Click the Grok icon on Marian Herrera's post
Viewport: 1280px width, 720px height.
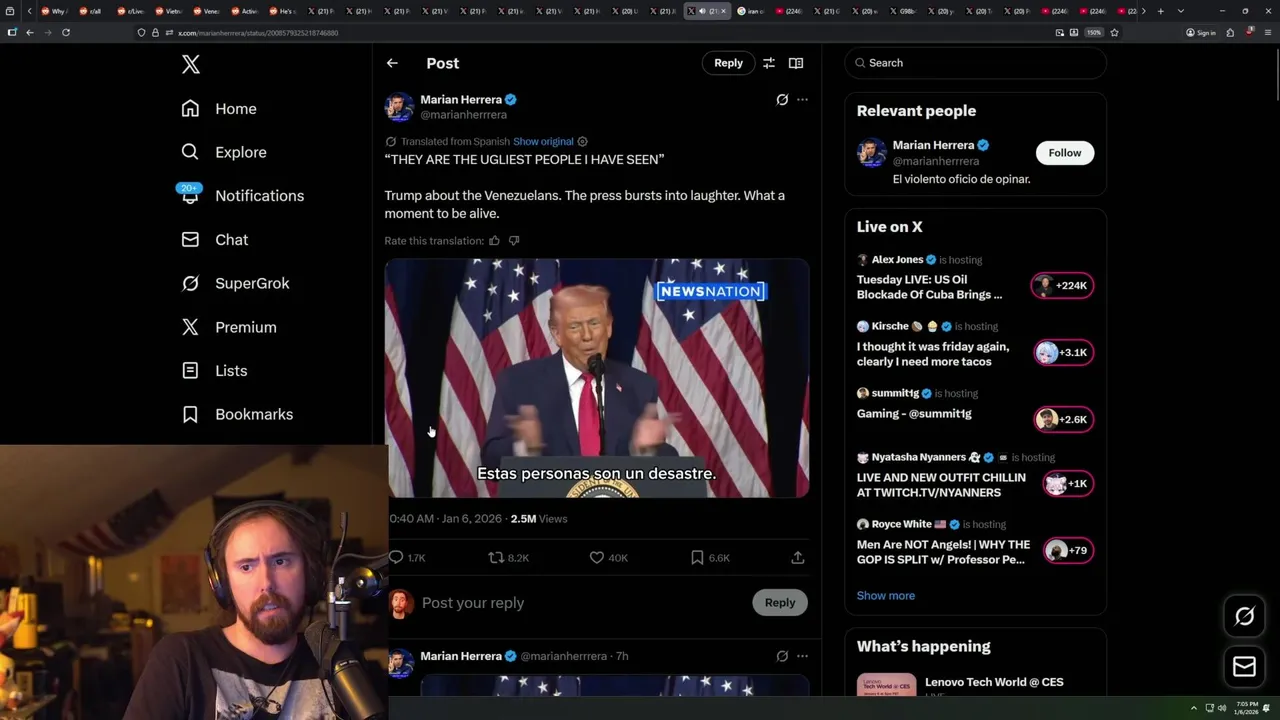(782, 100)
